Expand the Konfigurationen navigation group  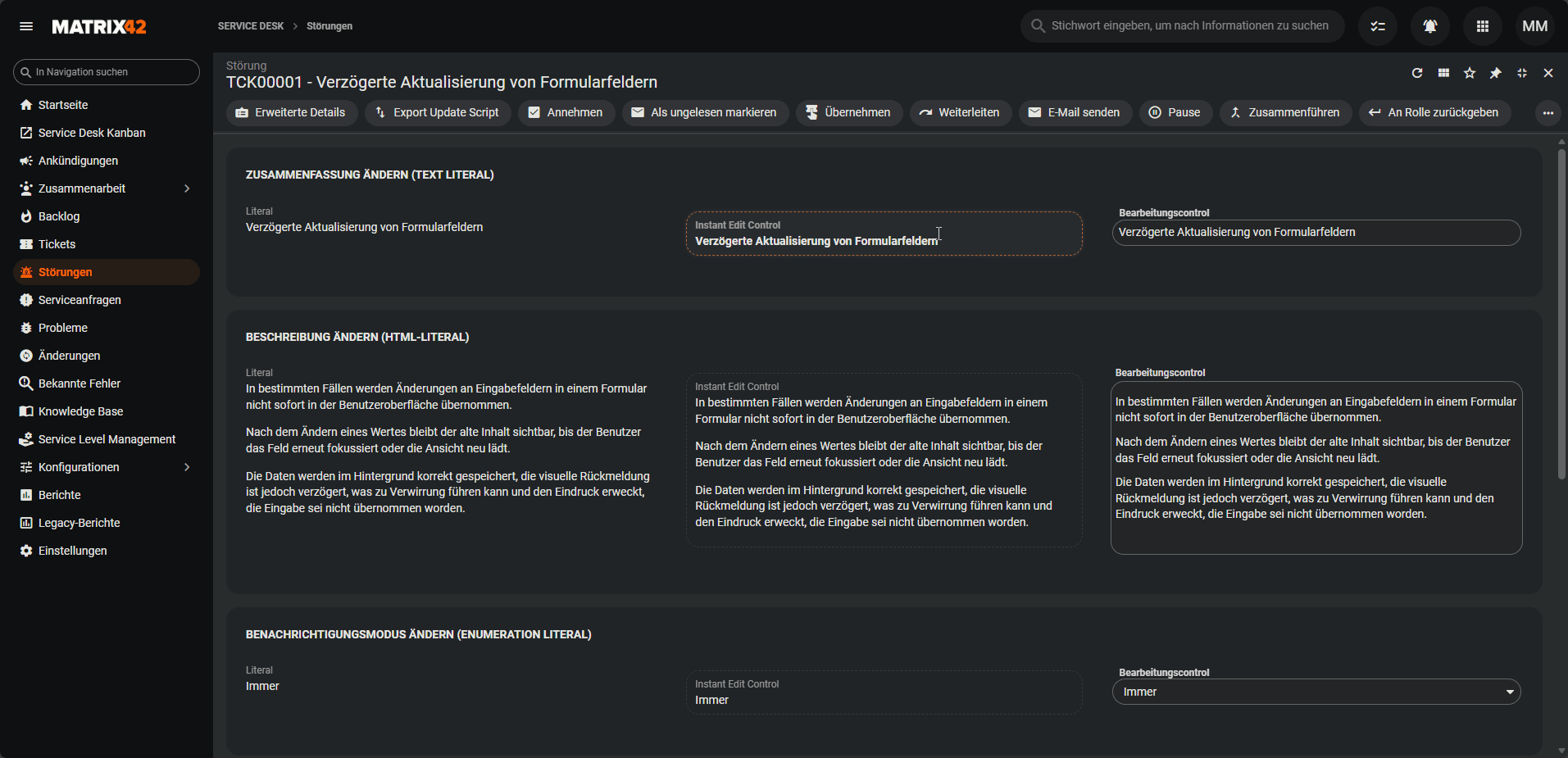click(x=187, y=467)
